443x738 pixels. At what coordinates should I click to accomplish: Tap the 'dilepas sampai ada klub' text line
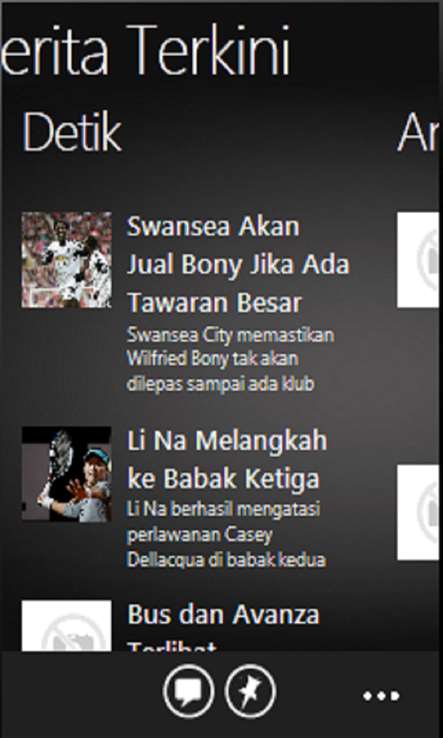[220, 384]
